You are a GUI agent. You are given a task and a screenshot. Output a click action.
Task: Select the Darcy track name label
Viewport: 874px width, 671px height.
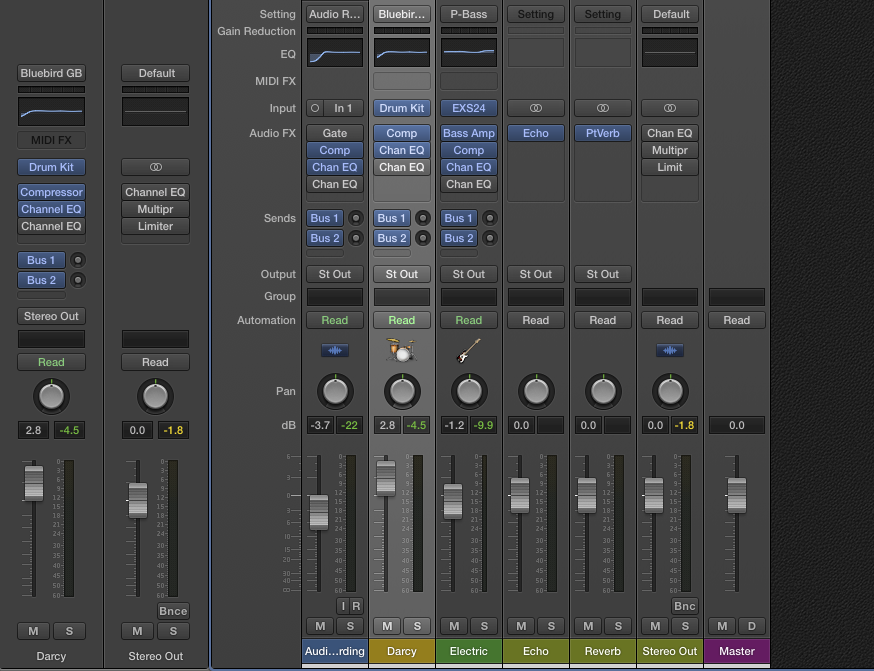tap(401, 651)
